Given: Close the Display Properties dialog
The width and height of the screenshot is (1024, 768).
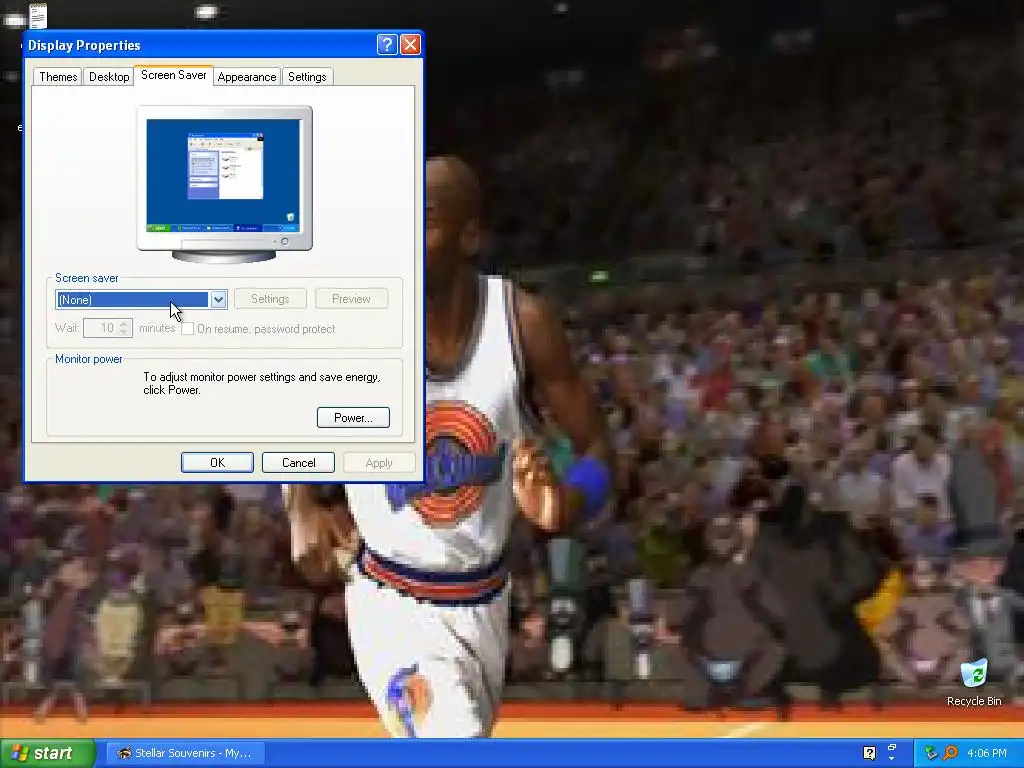Looking at the screenshot, I should [x=410, y=44].
